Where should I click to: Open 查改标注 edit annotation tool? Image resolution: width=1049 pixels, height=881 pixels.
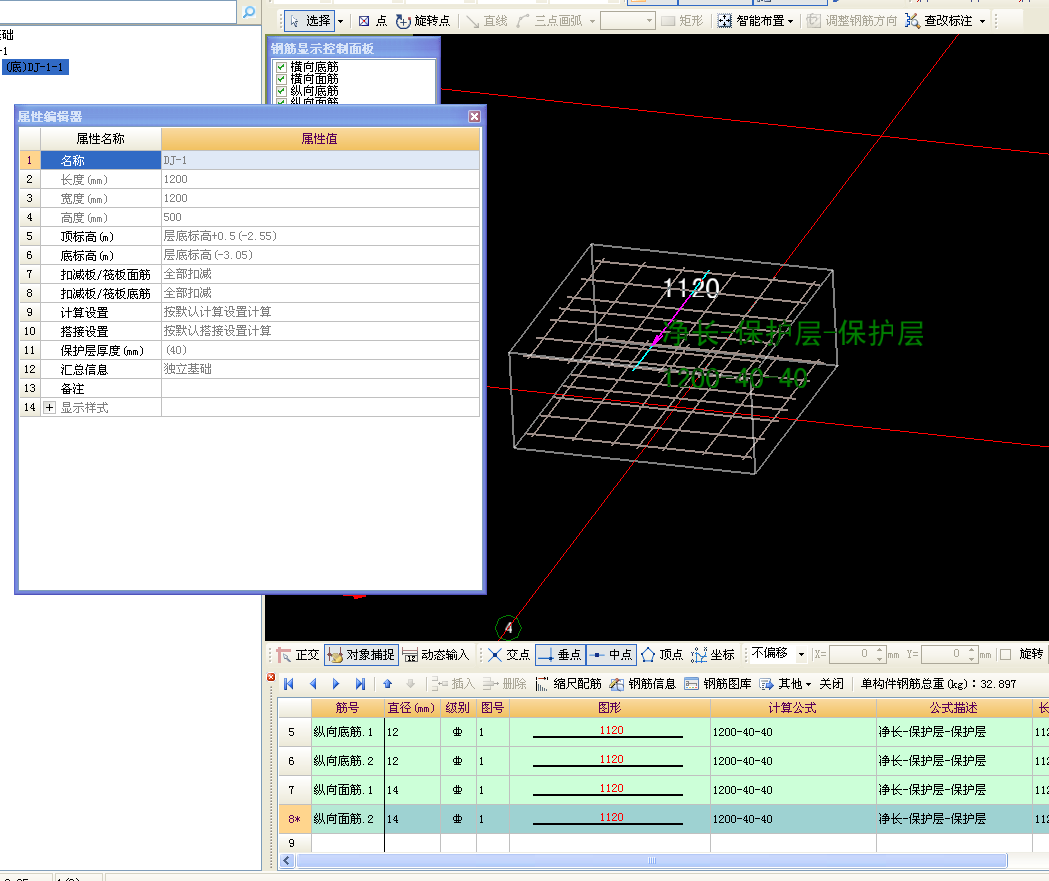(939, 21)
